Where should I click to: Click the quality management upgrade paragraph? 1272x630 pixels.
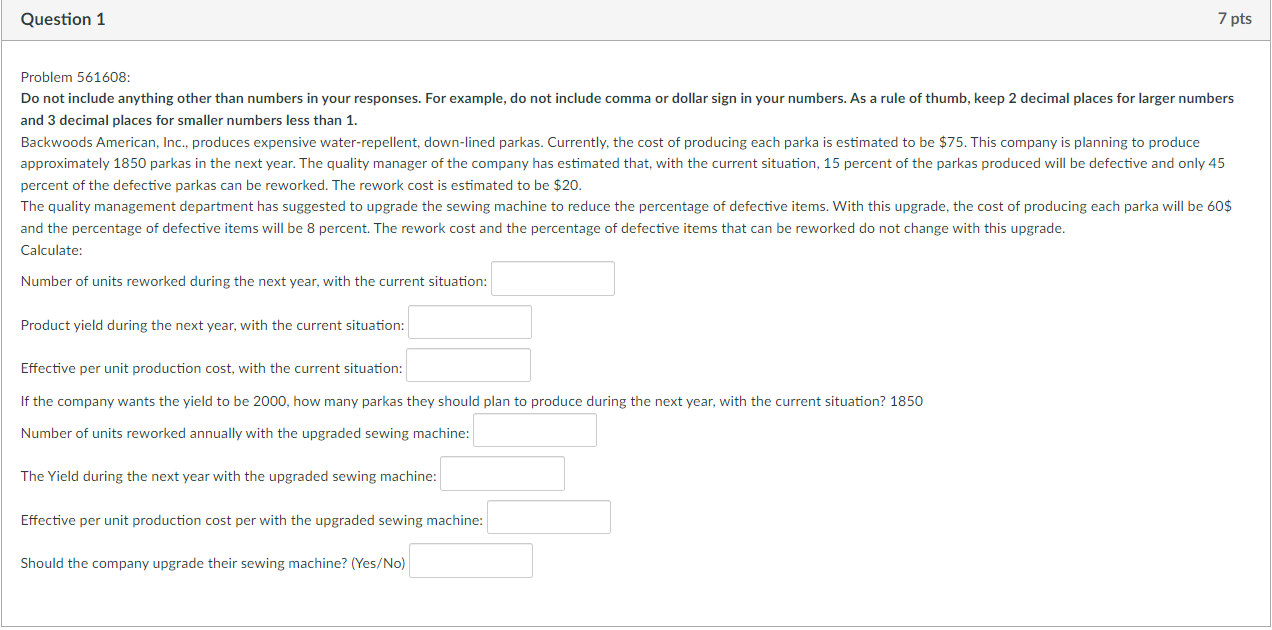point(624,217)
